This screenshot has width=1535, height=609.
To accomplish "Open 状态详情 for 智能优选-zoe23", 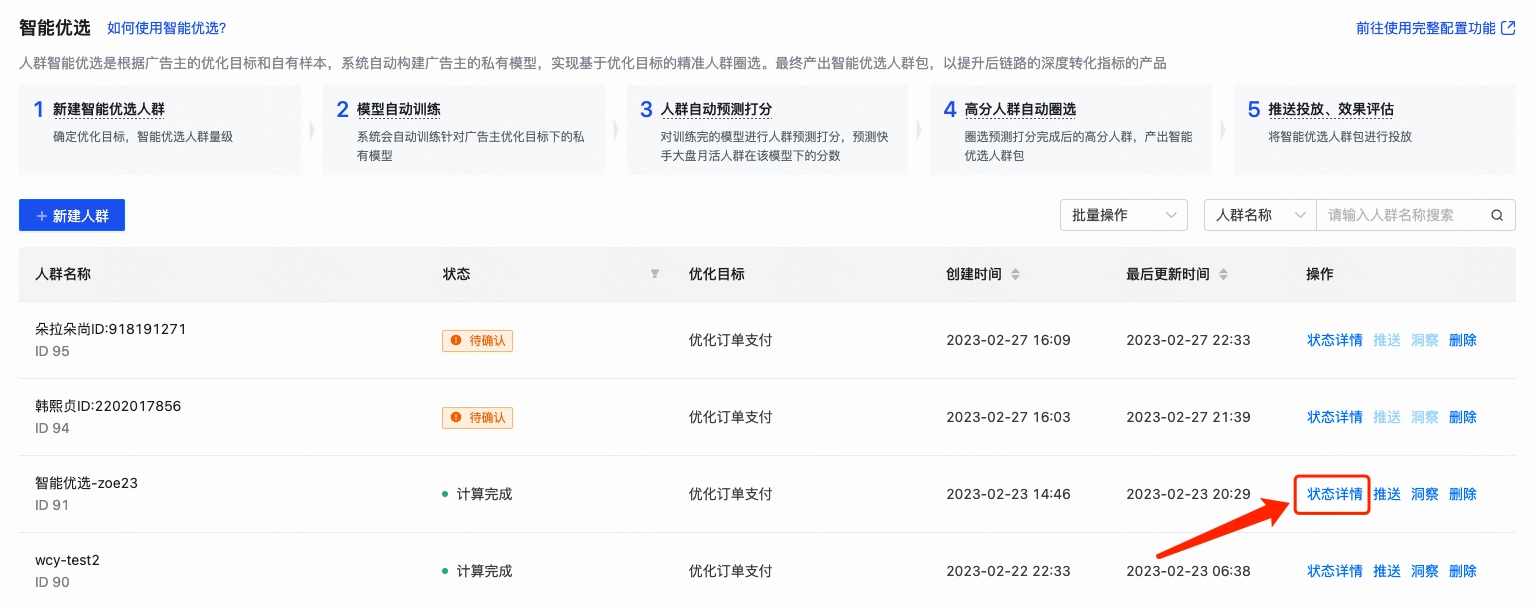I will click(1334, 494).
